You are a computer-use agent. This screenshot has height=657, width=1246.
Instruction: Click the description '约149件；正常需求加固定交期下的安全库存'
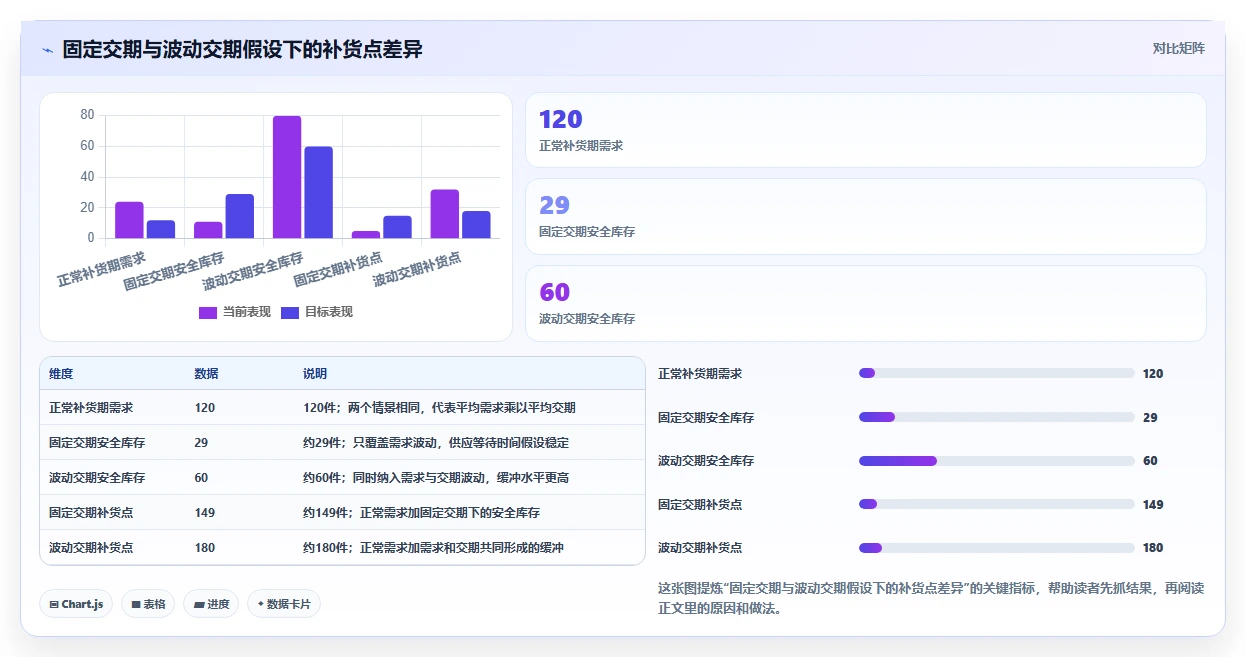[x=421, y=513]
